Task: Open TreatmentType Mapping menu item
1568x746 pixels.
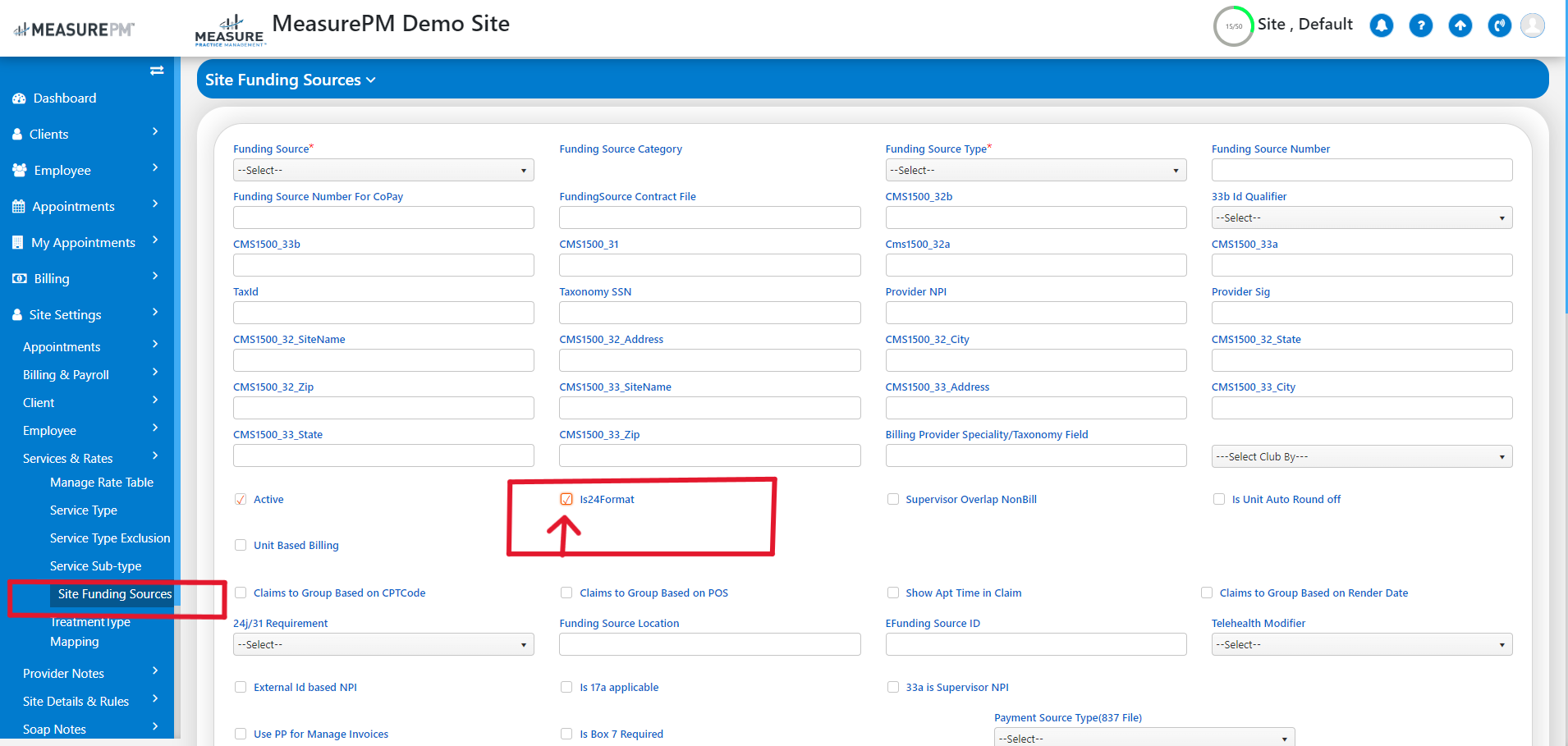Action: [x=90, y=632]
